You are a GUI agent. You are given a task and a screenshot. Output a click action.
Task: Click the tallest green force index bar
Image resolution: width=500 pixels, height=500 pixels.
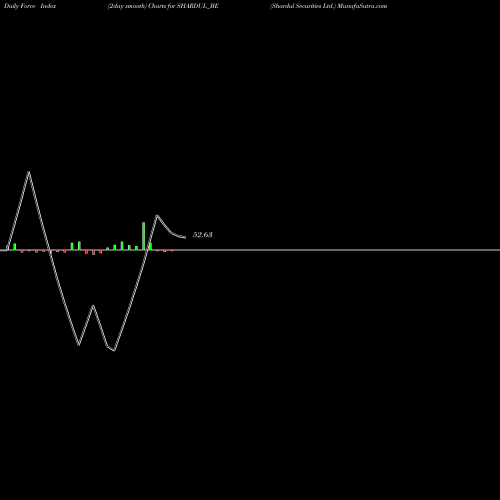click(x=144, y=236)
